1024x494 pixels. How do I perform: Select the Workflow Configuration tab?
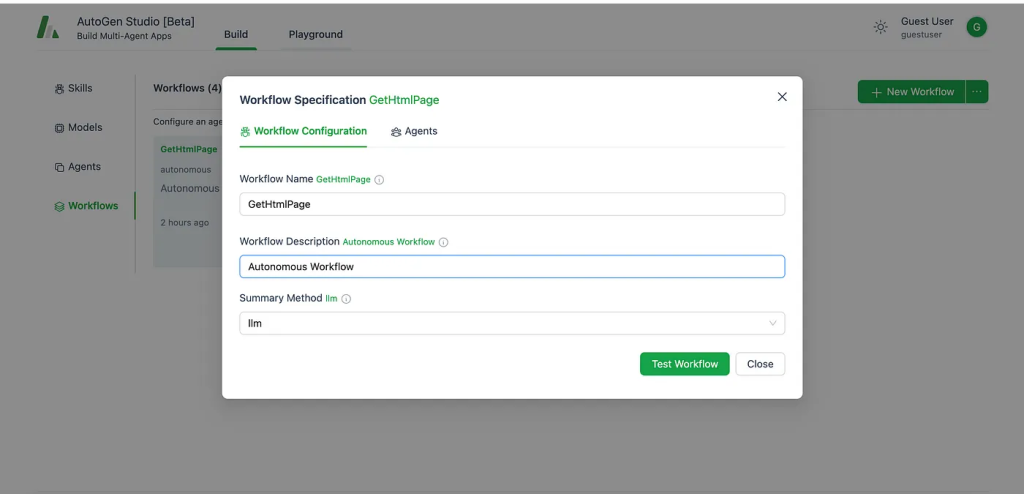[x=303, y=131]
